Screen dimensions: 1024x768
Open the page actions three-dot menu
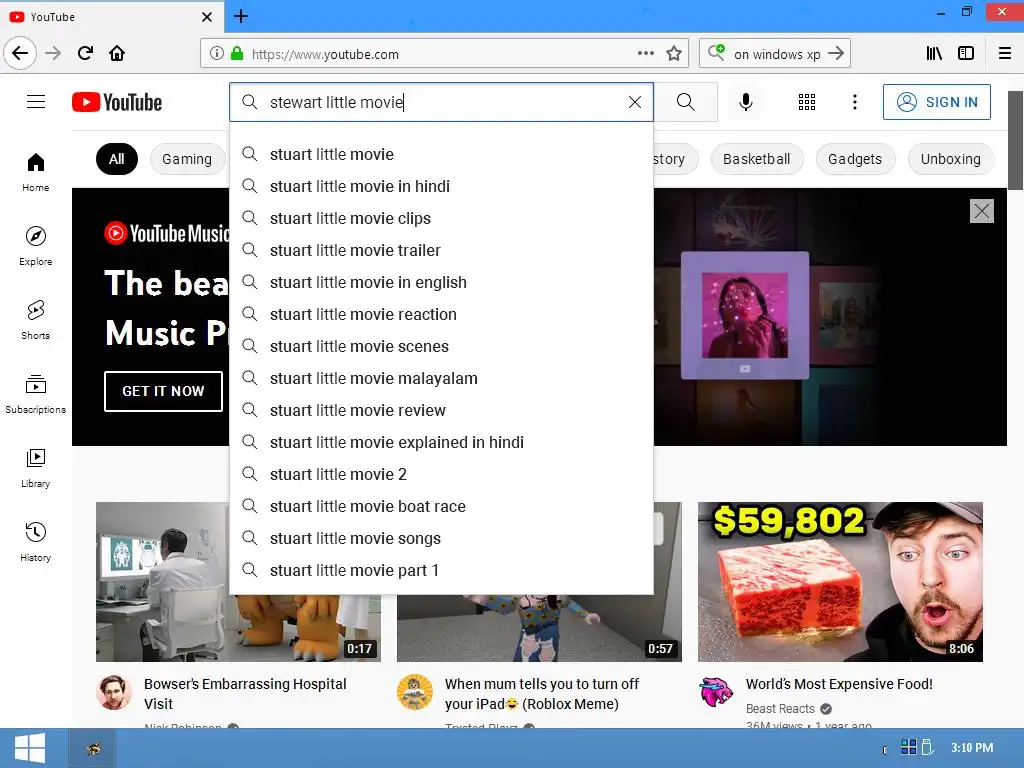point(646,54)
